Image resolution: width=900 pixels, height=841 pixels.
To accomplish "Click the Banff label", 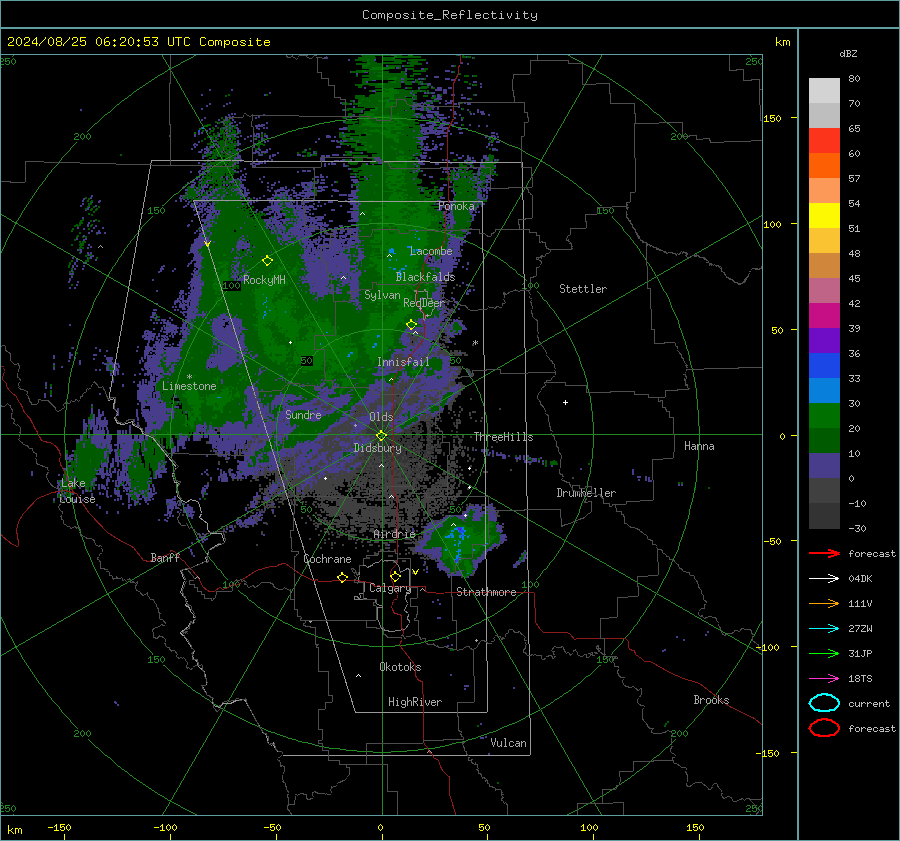I will tap(165, 558).
